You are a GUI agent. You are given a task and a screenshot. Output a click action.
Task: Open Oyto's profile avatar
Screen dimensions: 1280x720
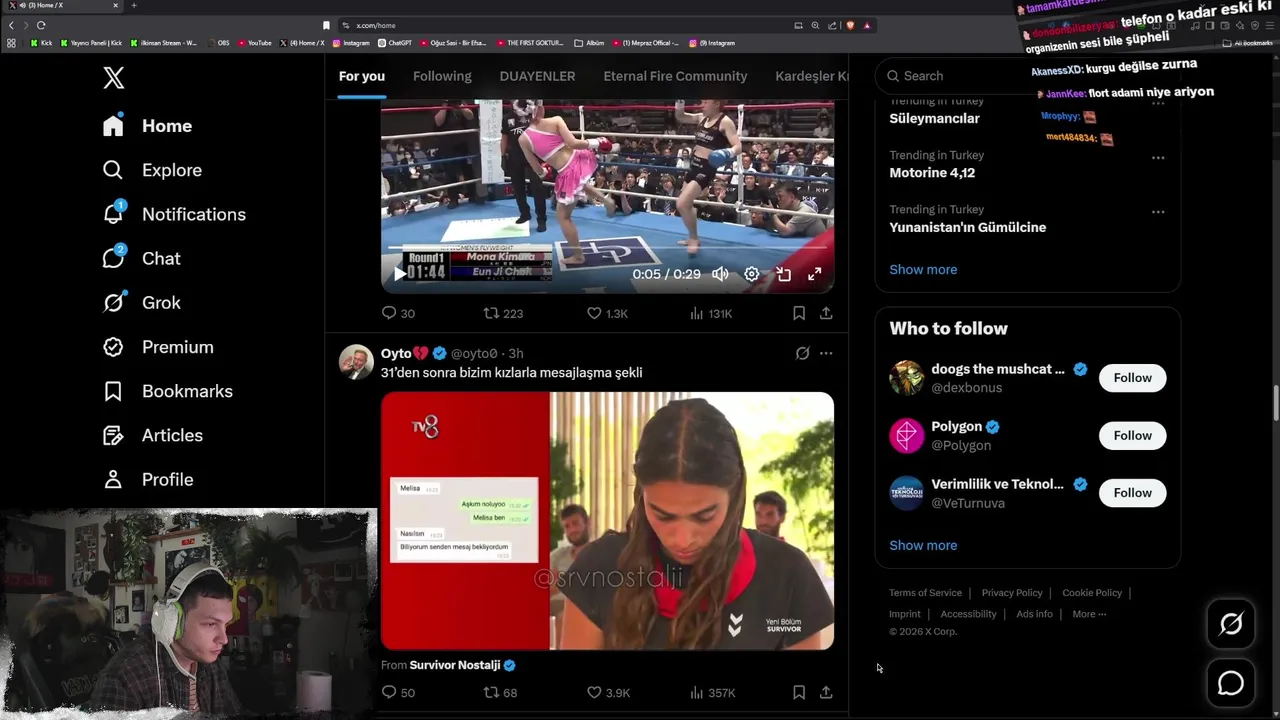[357, 362]
